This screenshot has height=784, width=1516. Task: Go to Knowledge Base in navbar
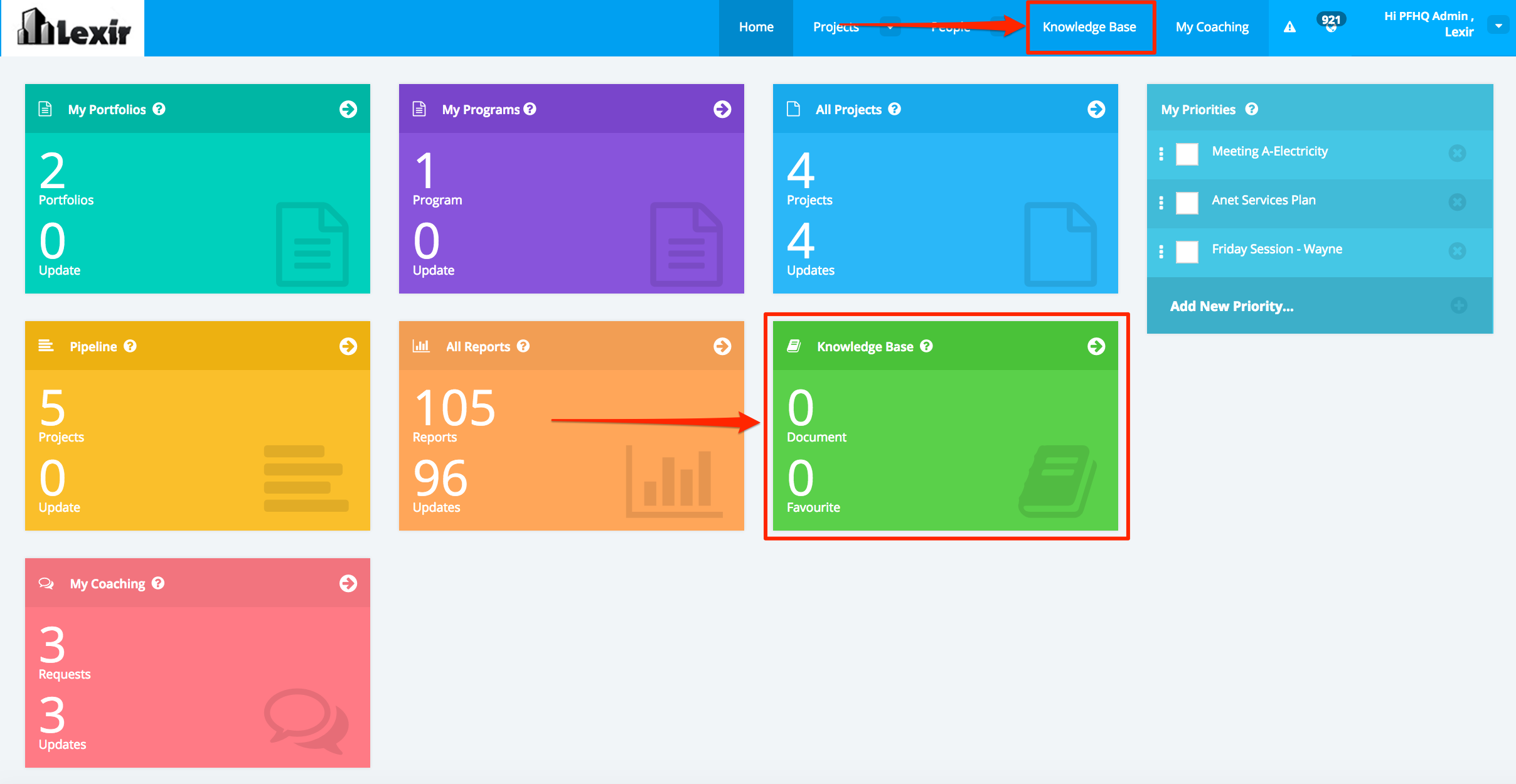point(1089,27)
